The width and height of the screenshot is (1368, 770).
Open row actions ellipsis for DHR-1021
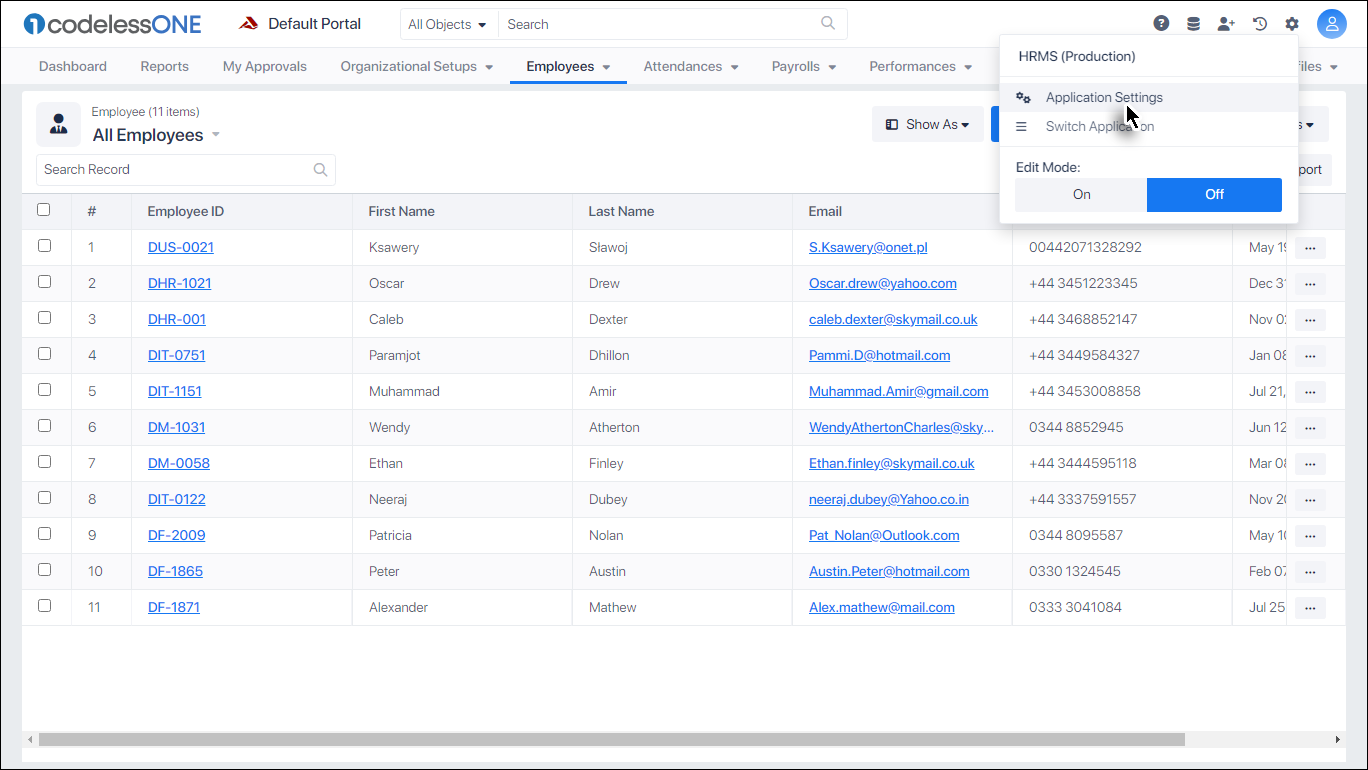[1310, 284]
